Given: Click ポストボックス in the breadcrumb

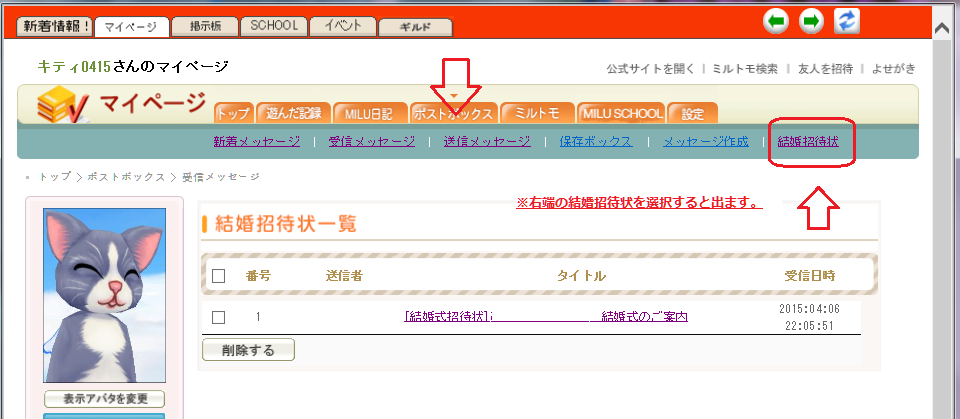Looking at the screenshot, I should 126,176.
